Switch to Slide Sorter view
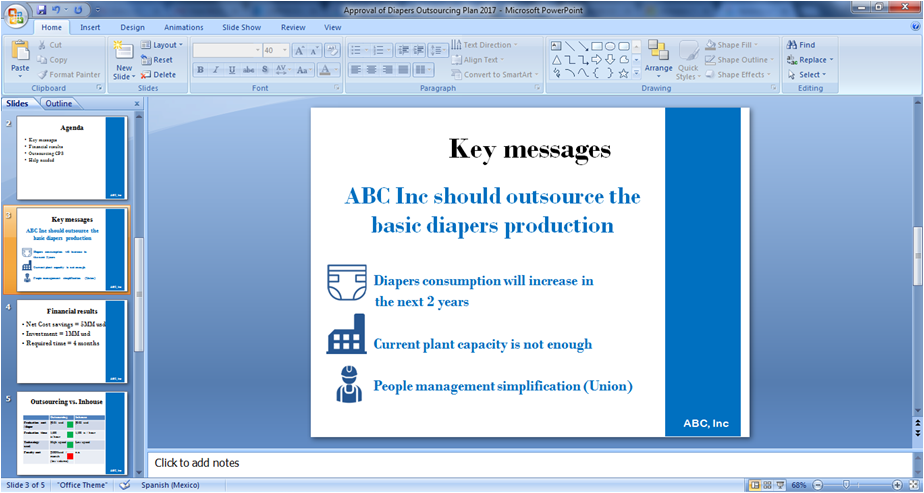The image size is (924, 493). [768, 485]
